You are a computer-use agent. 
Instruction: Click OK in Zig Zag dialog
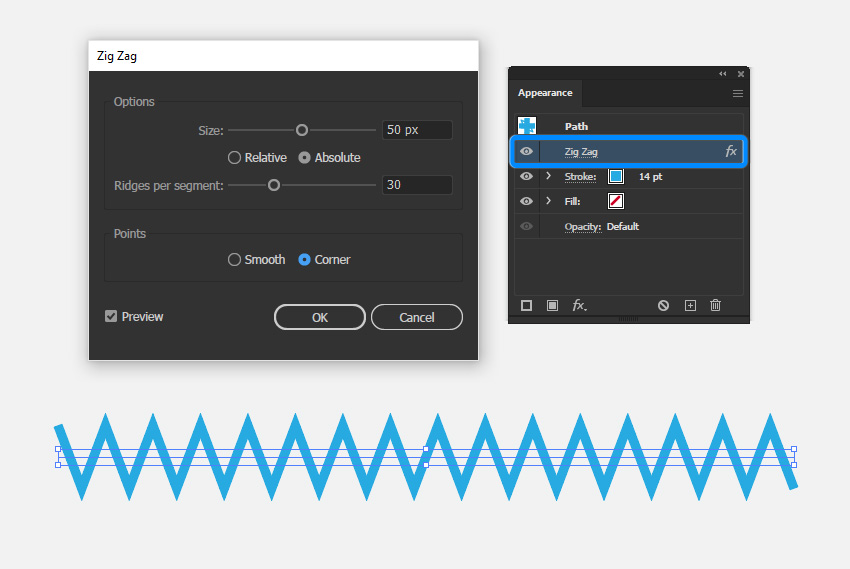(319, 317)
